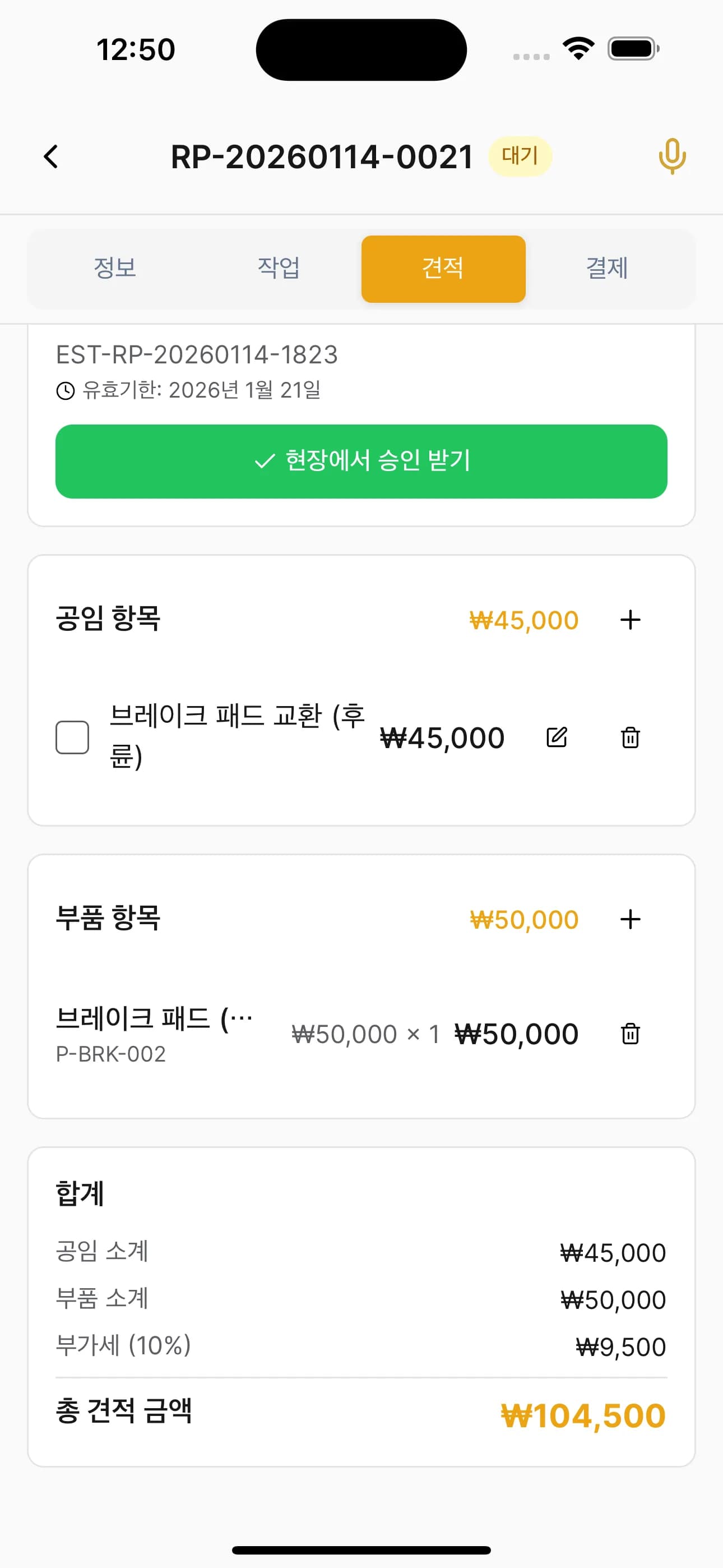Tap the 대기 status badge
Image resolution: width=723 pixels, height=1568 pixels.
[520, 156]
